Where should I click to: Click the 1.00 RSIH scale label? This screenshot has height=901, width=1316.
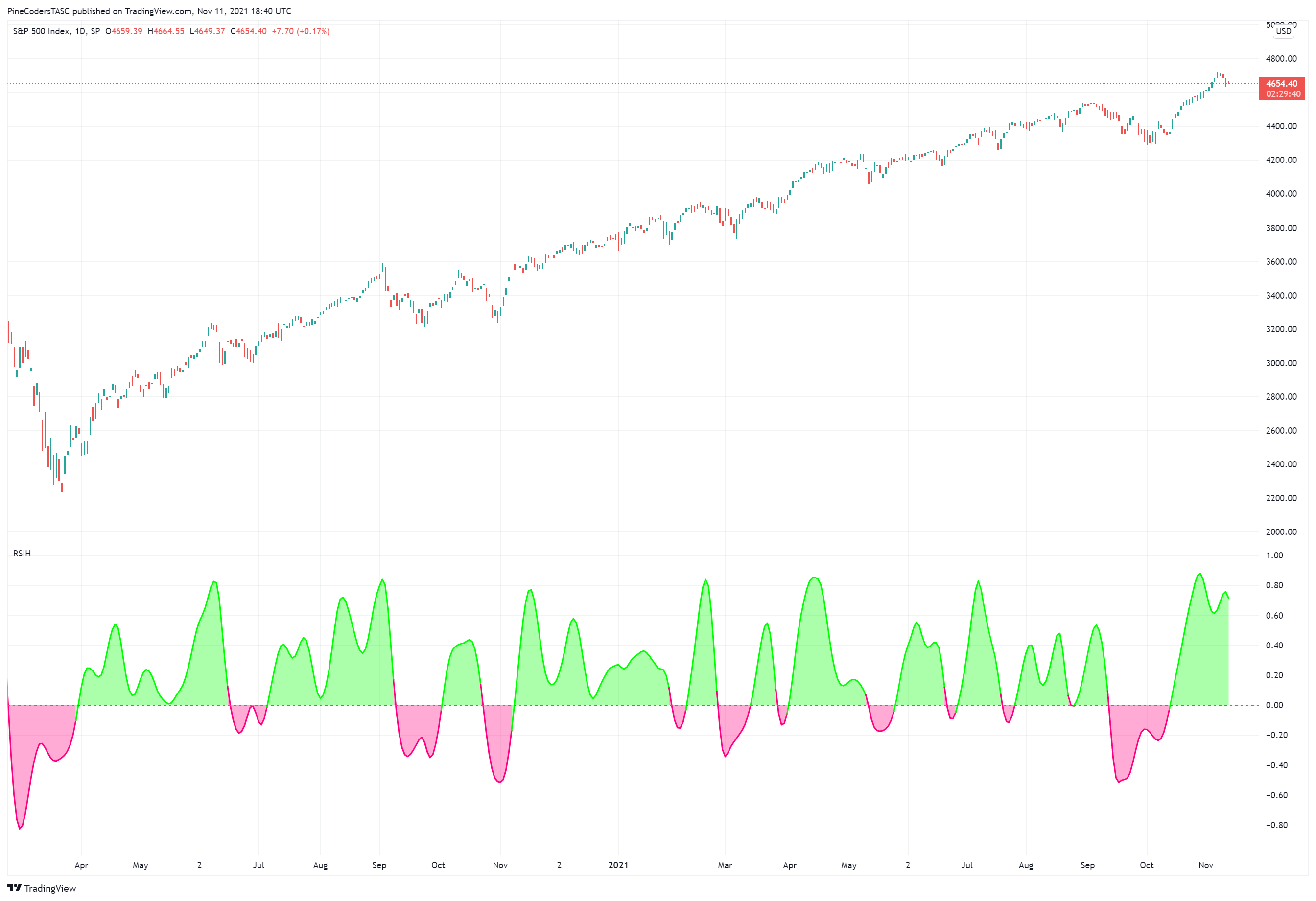[1275, 555]
